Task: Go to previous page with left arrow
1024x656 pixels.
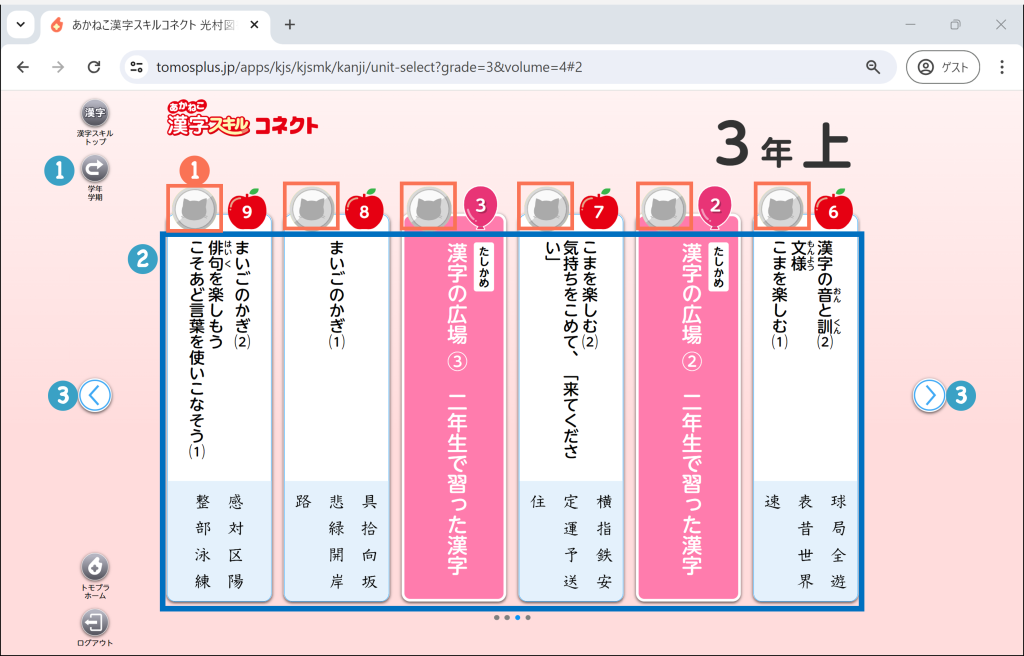Action: (x=95, y=395)
